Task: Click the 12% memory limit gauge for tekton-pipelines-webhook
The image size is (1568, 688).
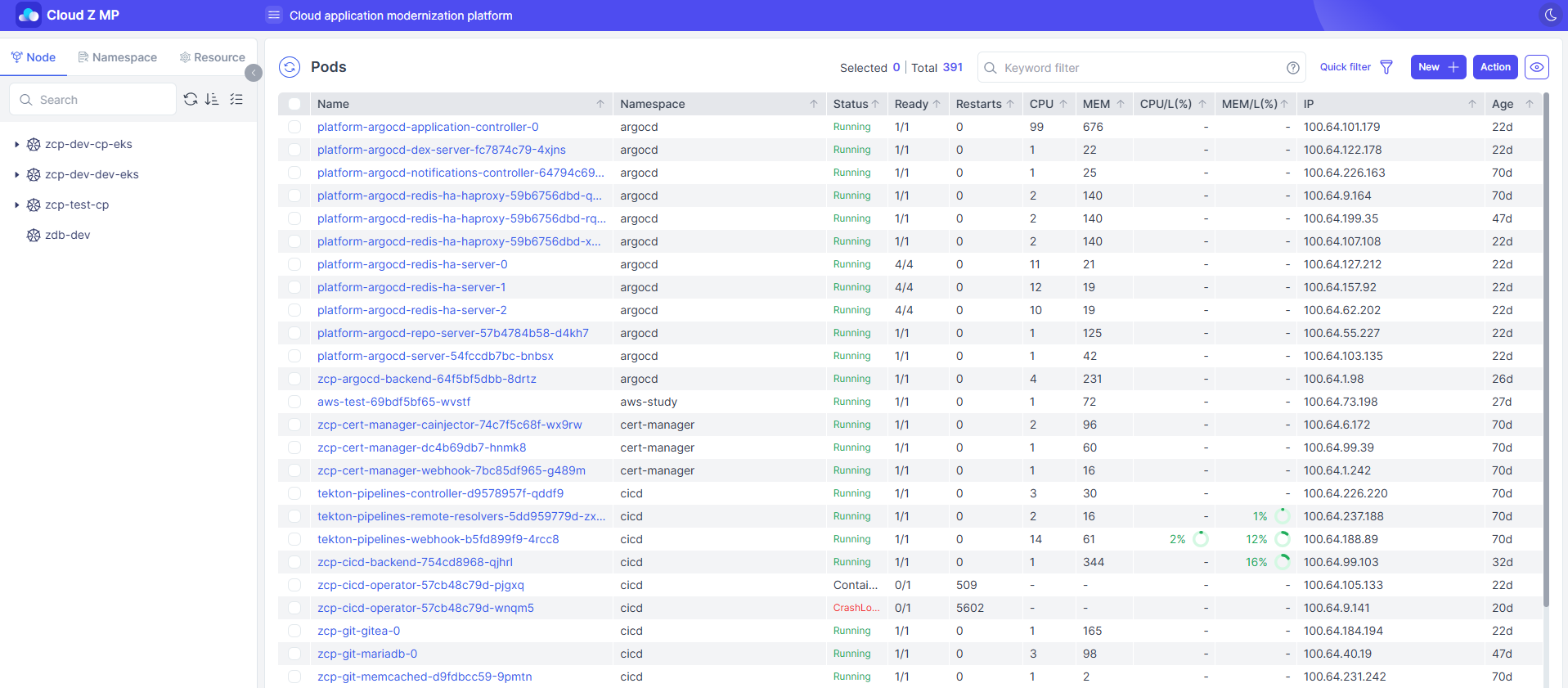Action: [x=1283, y=539]
